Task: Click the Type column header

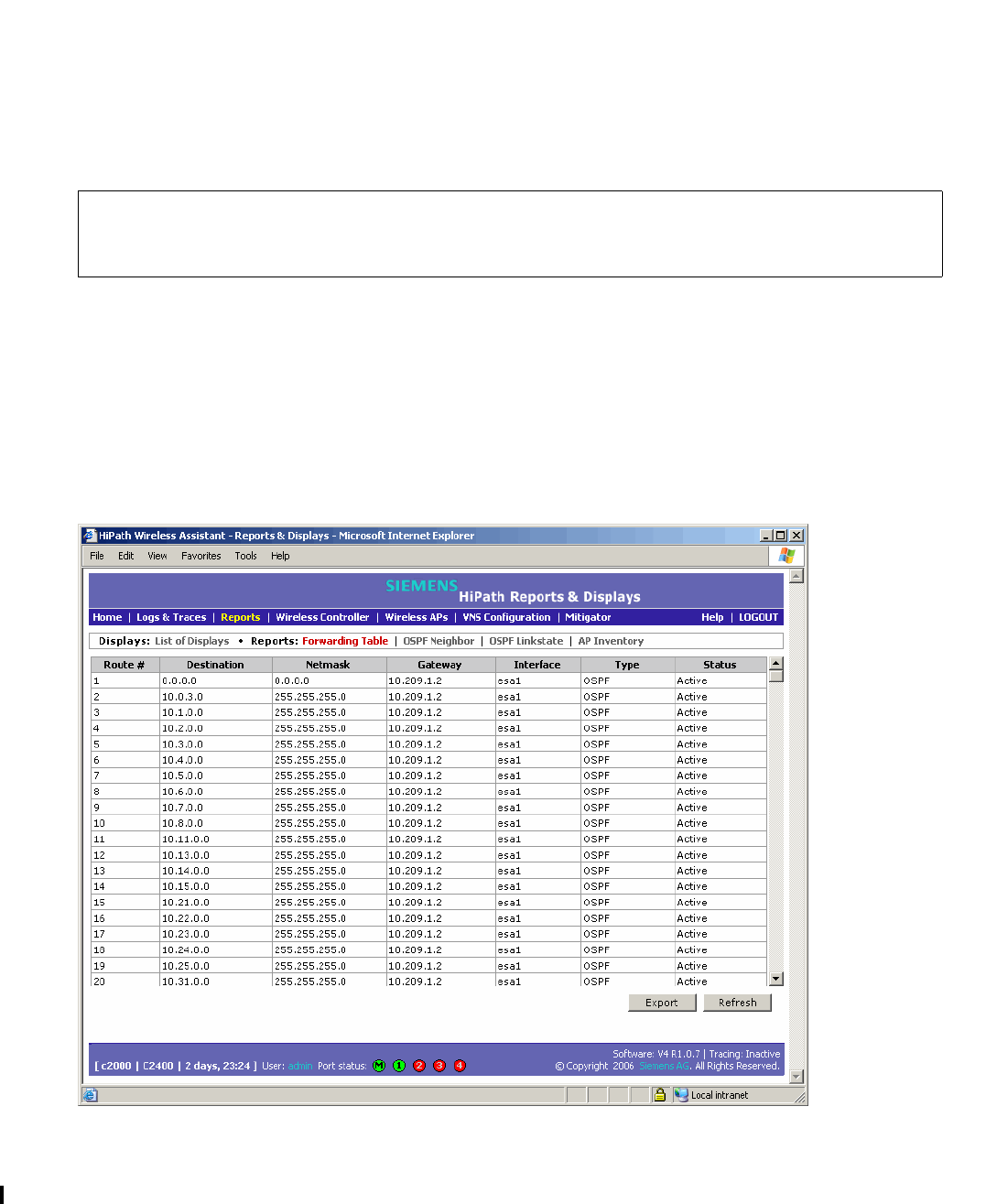Action: click(627, 665)
